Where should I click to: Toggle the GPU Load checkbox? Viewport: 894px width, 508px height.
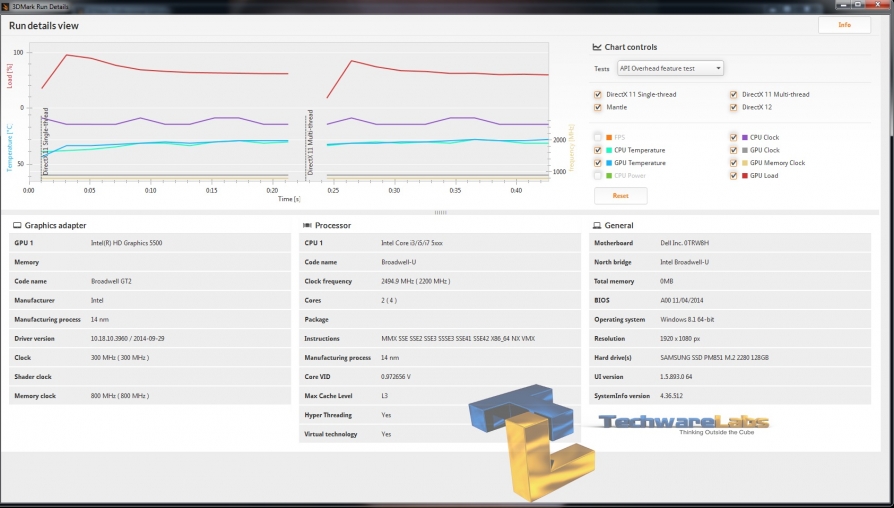pos(733,176)
